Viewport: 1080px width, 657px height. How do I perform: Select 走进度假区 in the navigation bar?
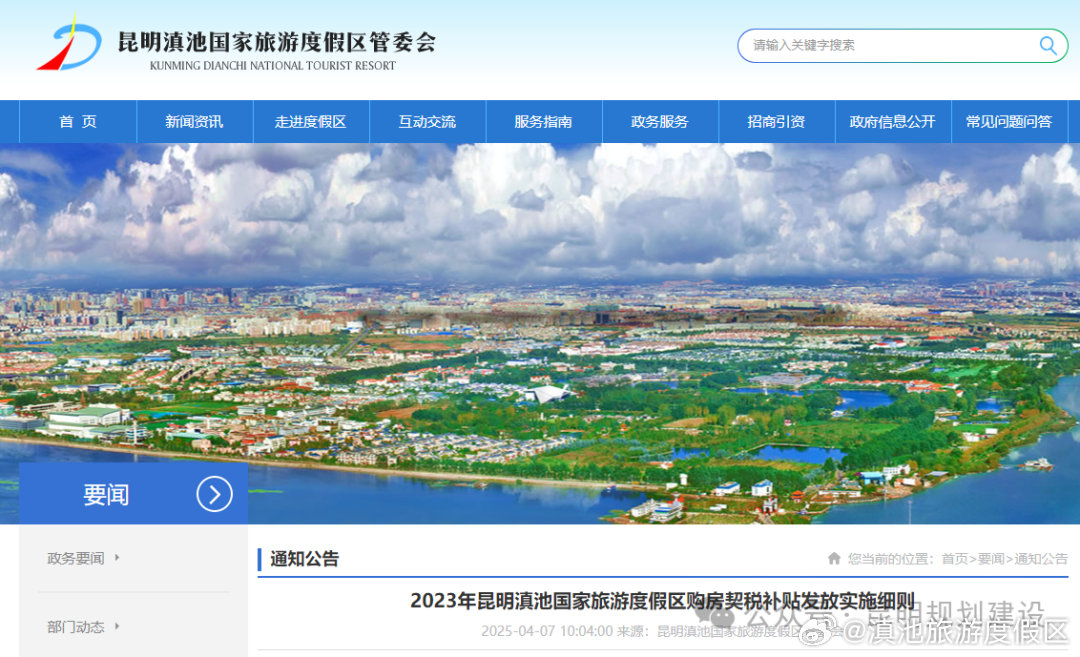coord(310,122)
